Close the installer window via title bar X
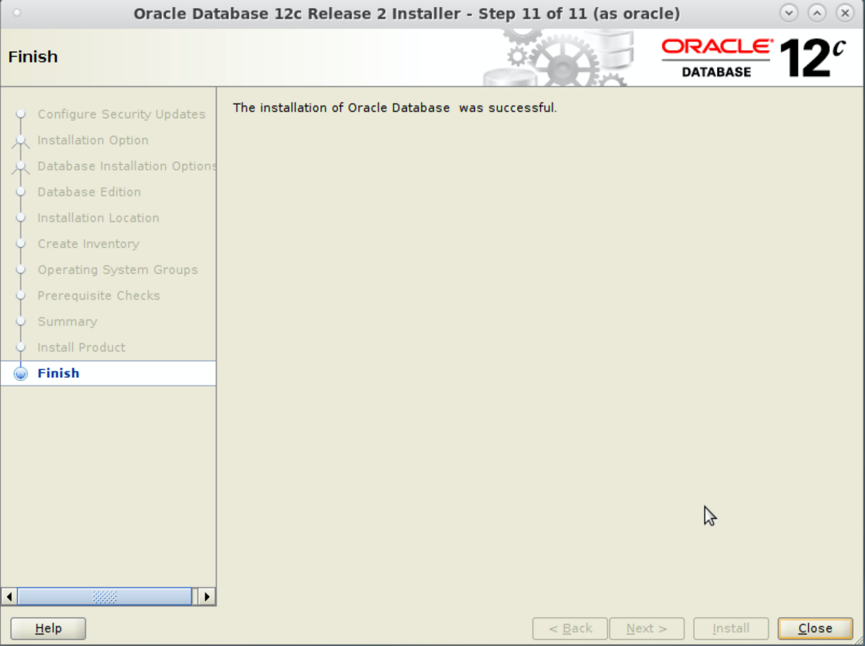The width and height of the screenshot is (865, 646). [x=845, y=13]
